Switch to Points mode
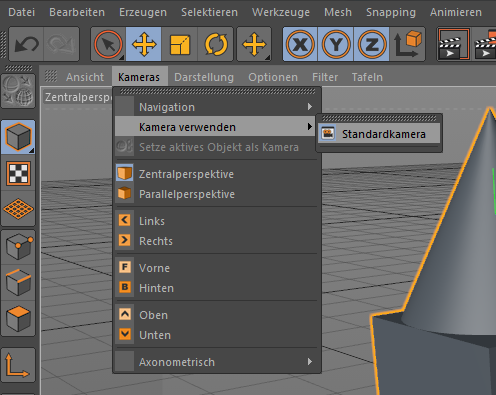Viewport: 496px width, 395px height. [x=18, y=247]
